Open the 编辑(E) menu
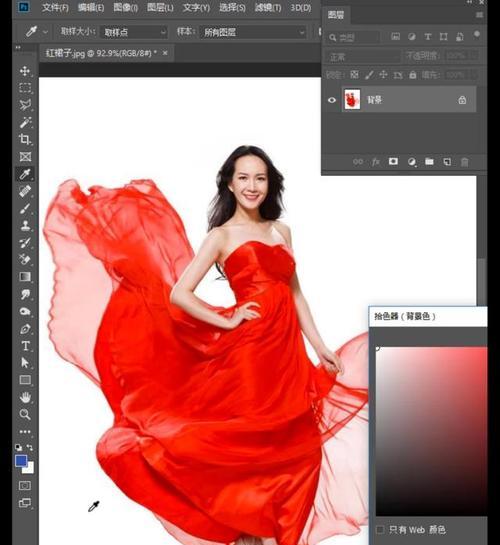This screenshot has width=500, height=545. pyautogui.click(x=91, y=7)
